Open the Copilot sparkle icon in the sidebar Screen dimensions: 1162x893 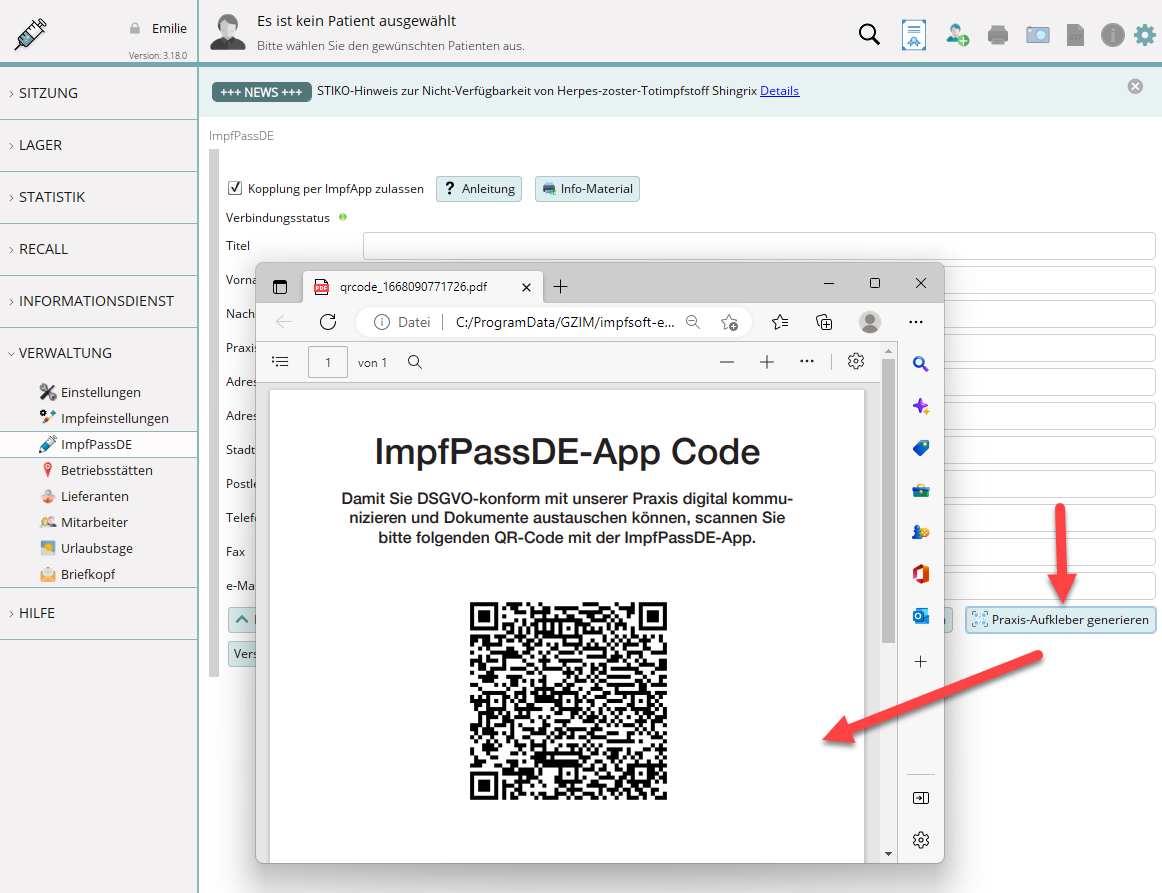click(920, 406)
